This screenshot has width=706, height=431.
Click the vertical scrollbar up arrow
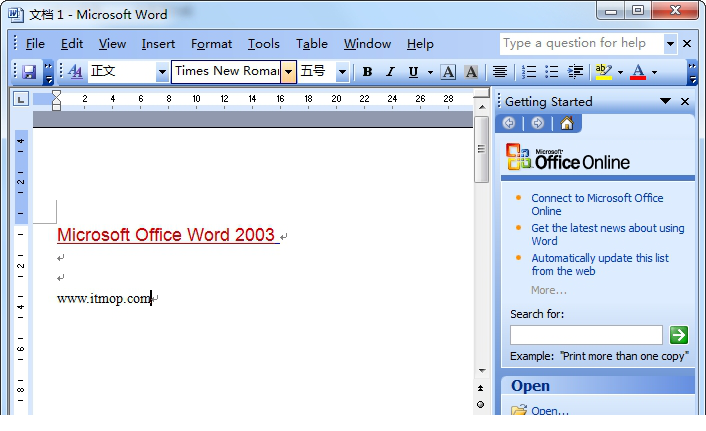tap(482, 107)
